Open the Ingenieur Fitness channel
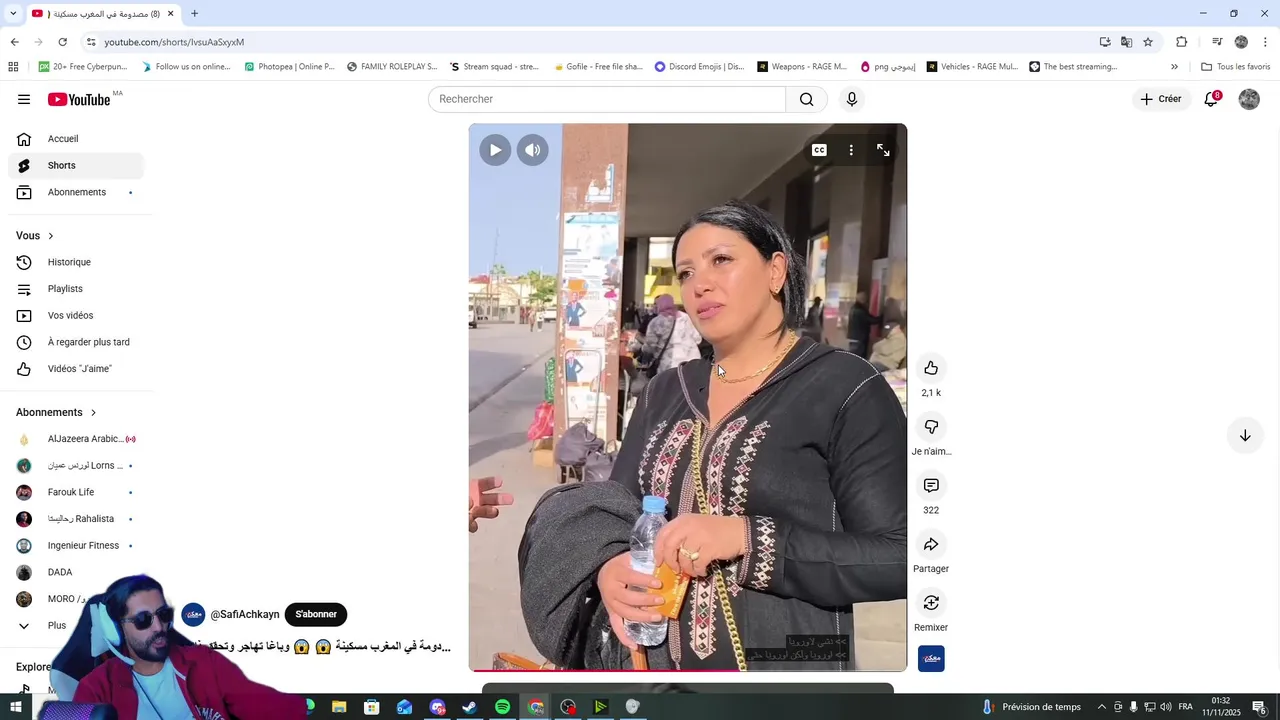 (76, 545)
